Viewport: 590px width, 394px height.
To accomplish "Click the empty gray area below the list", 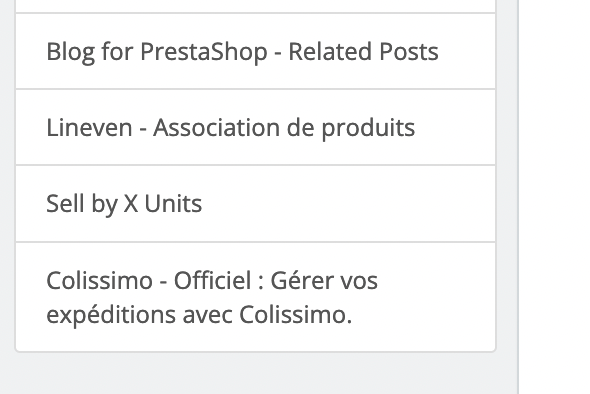I will coord(259,373).
